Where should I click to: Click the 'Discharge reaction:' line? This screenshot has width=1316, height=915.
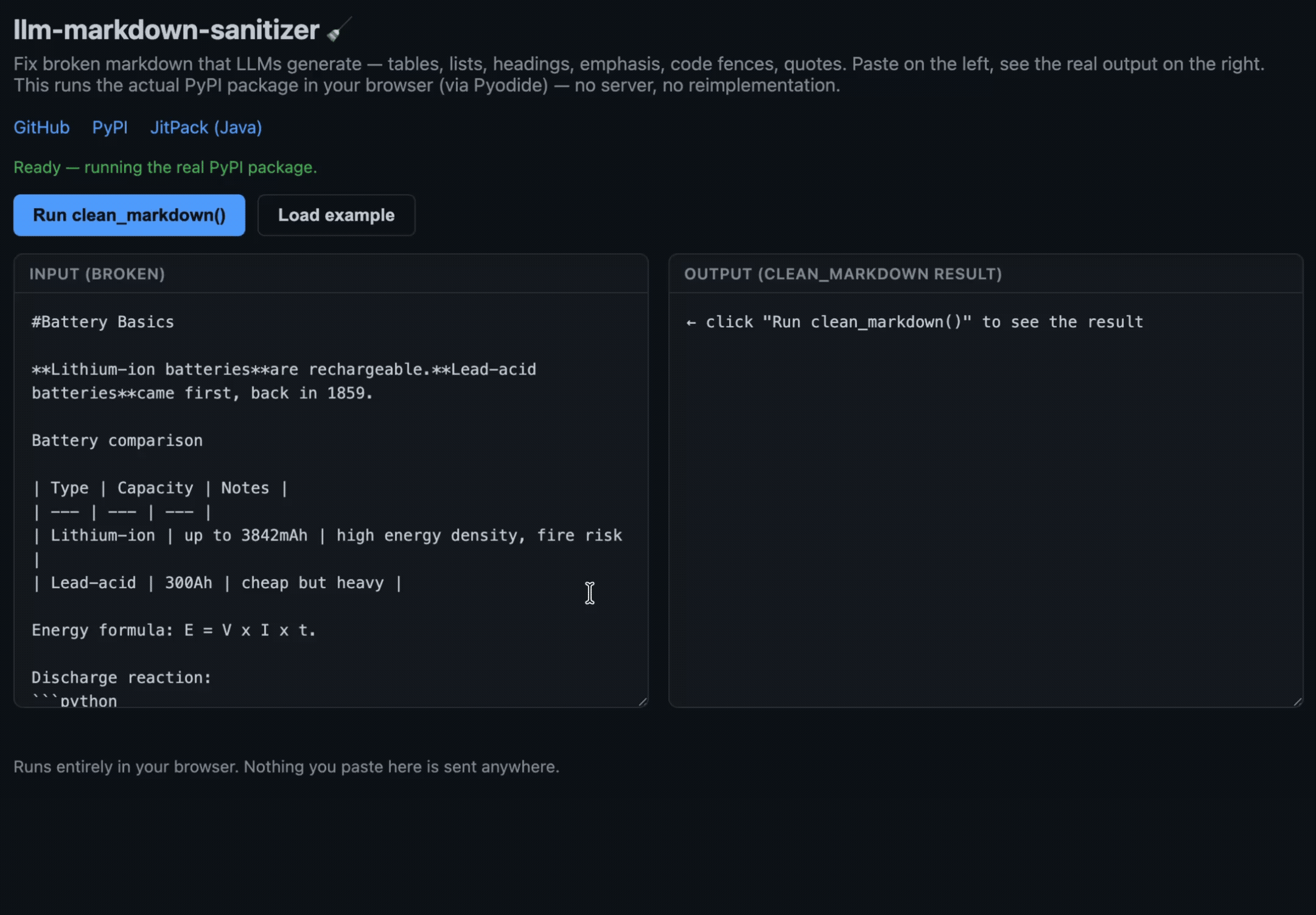tap(121, 678)
